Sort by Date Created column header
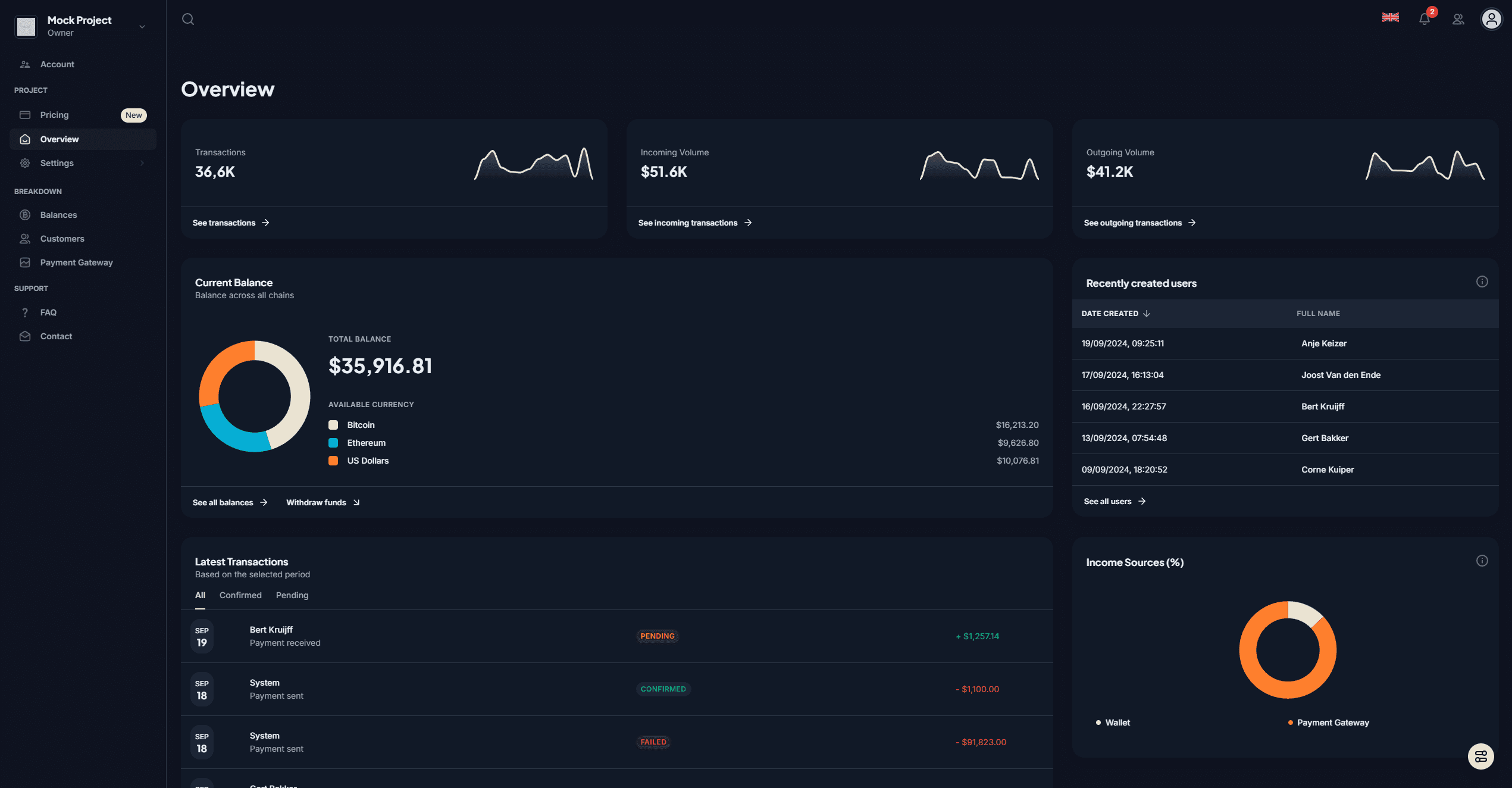The height and width of the screenshot is (788, 1512). [1116, 314]
